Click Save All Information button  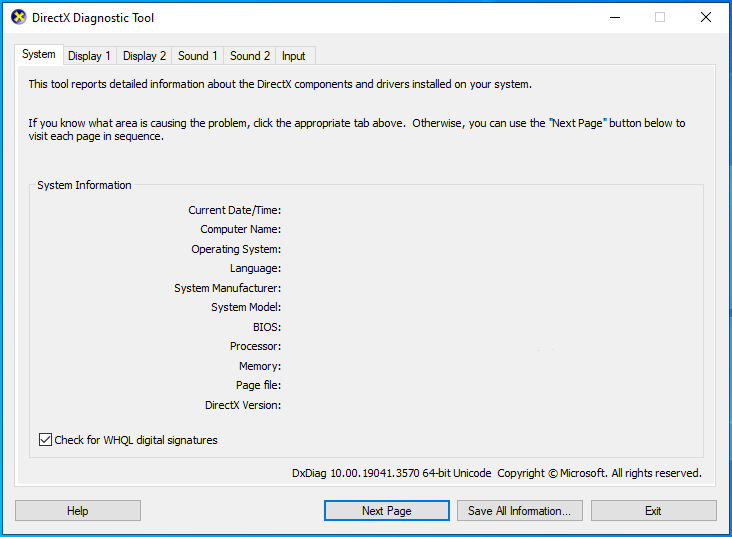pos(519,511)
